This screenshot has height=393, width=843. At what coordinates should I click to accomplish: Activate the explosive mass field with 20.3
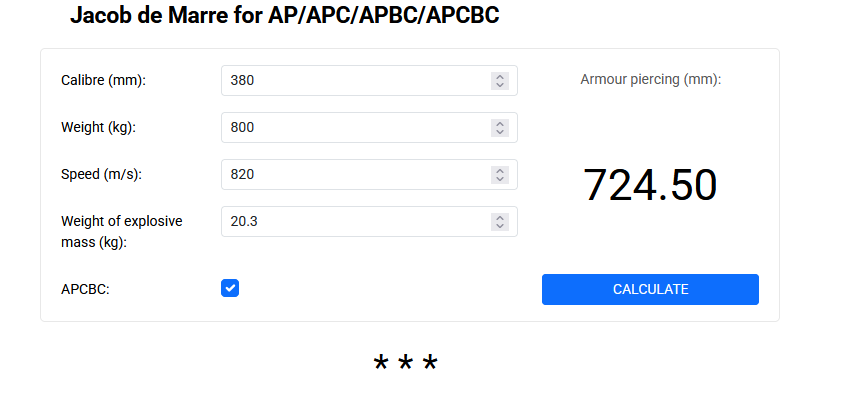(369, 221)
